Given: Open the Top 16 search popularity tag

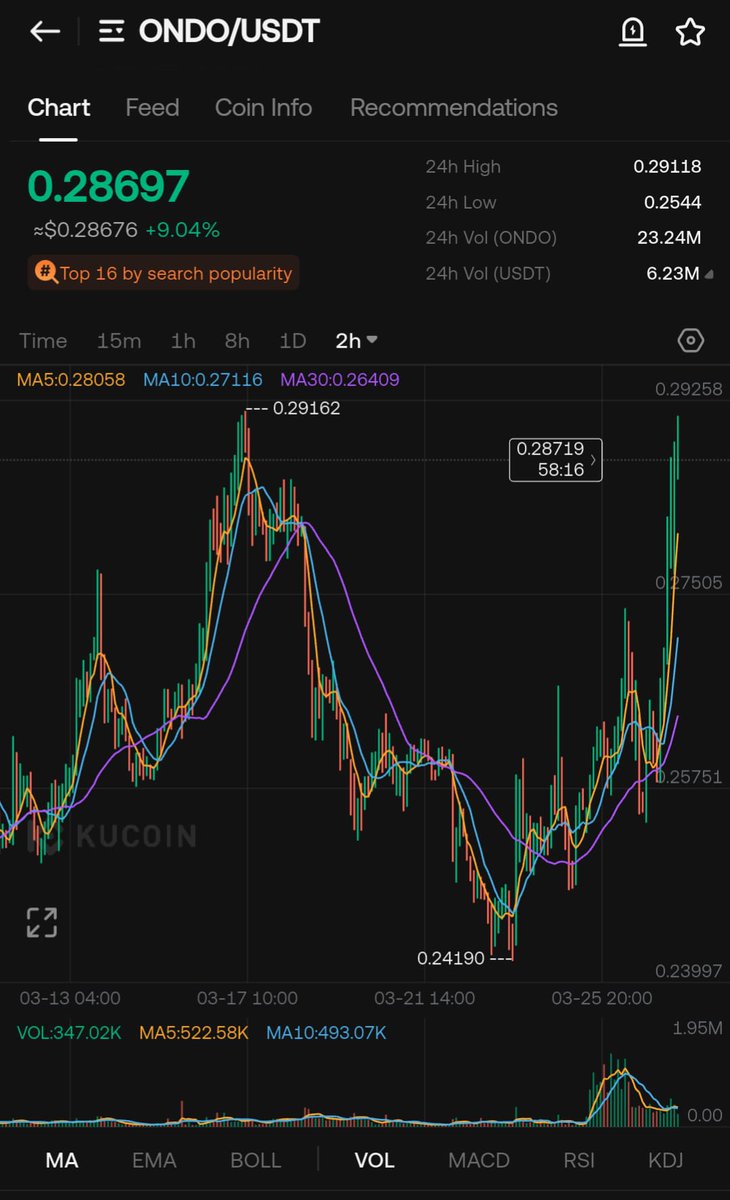Looking at the screenshot, I should pos(163,273).
